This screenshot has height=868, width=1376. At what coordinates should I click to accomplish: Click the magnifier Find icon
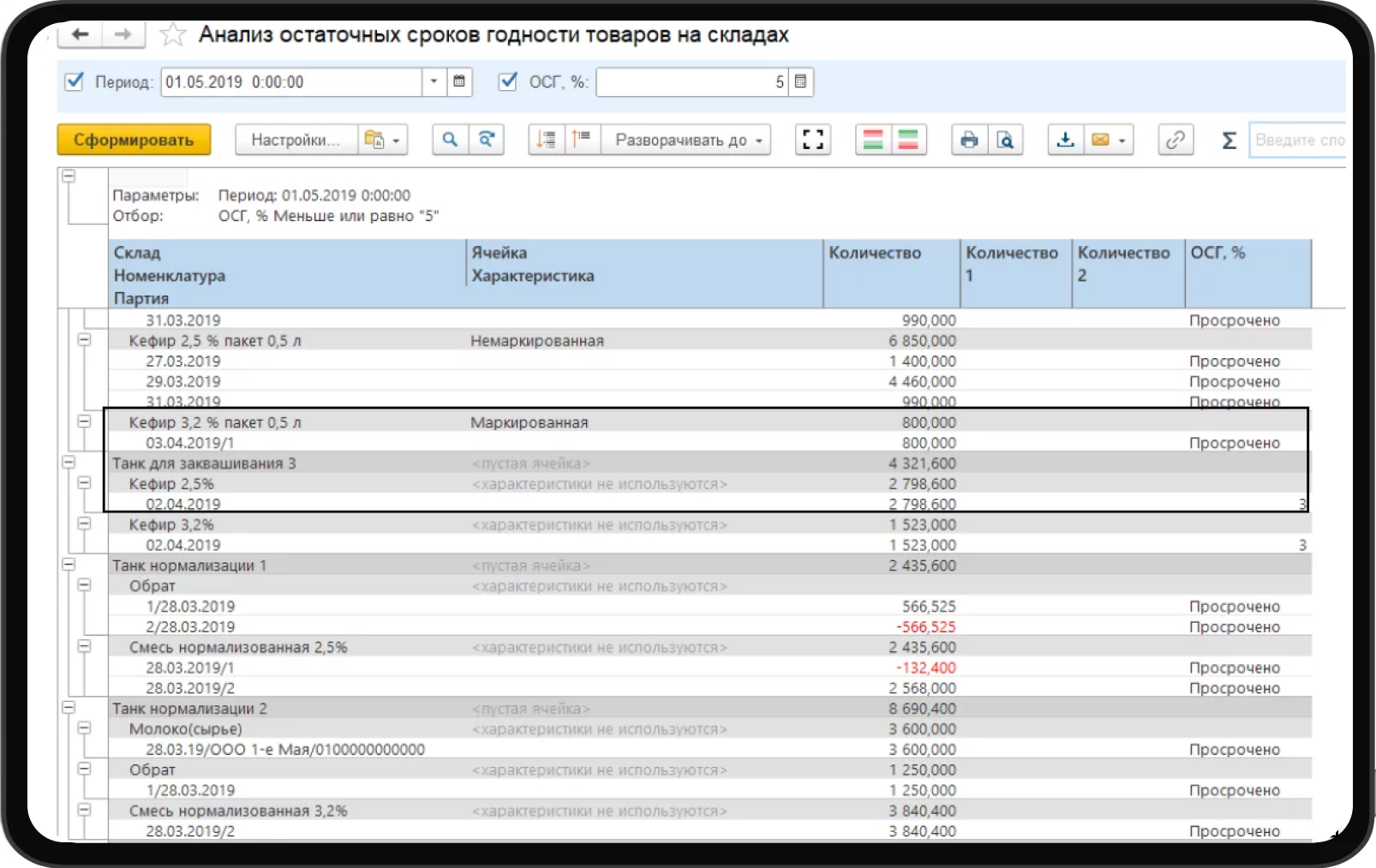[x=450, y=140]
